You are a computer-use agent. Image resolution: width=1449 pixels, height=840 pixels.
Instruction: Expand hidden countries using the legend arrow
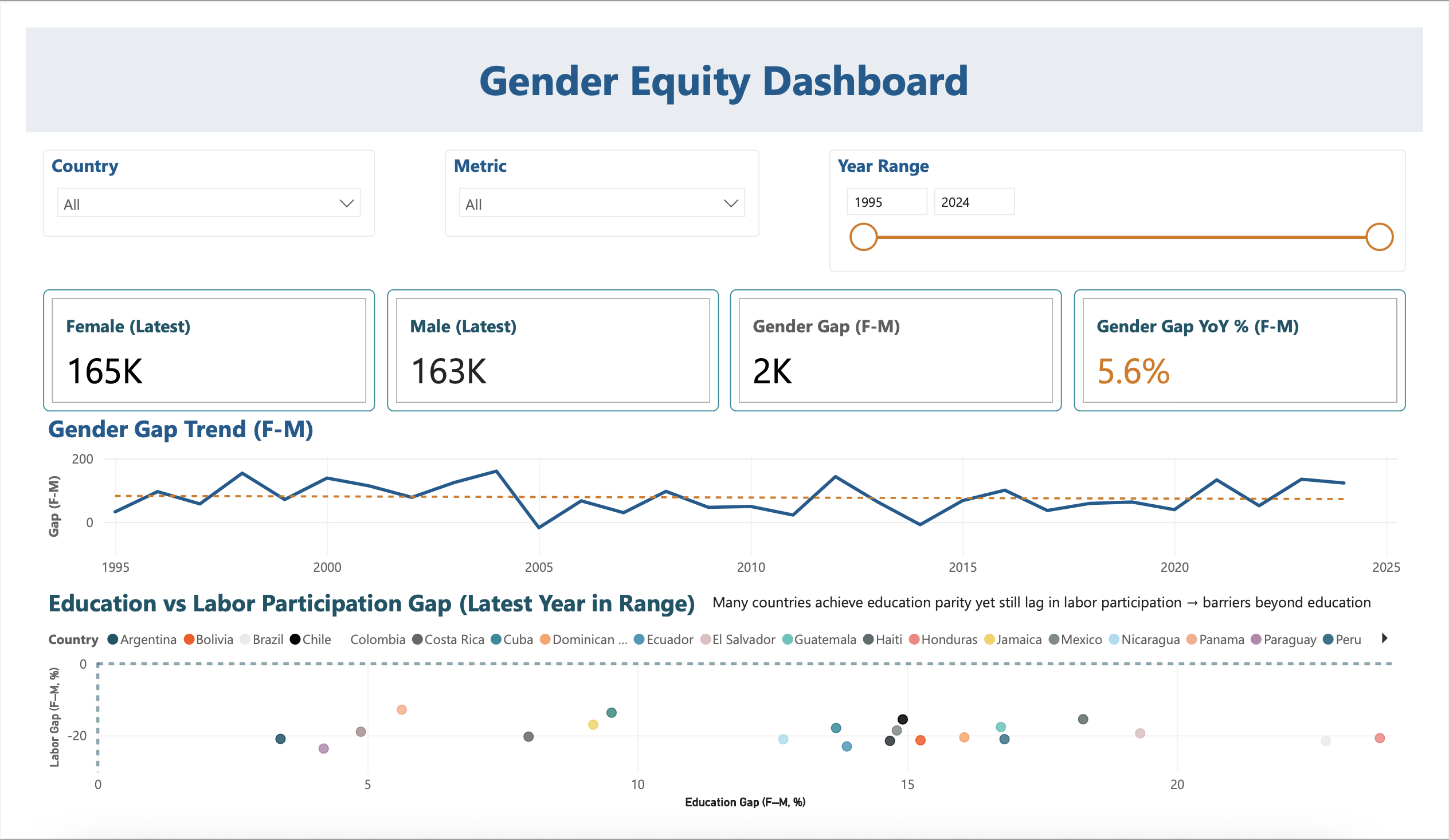[x=1386, y=638]
